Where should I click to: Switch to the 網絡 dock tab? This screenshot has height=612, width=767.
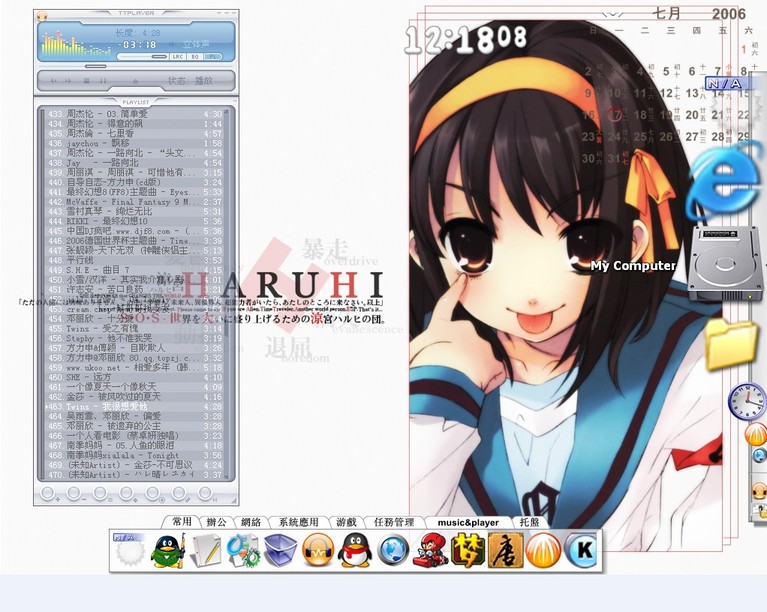[250, 522]
